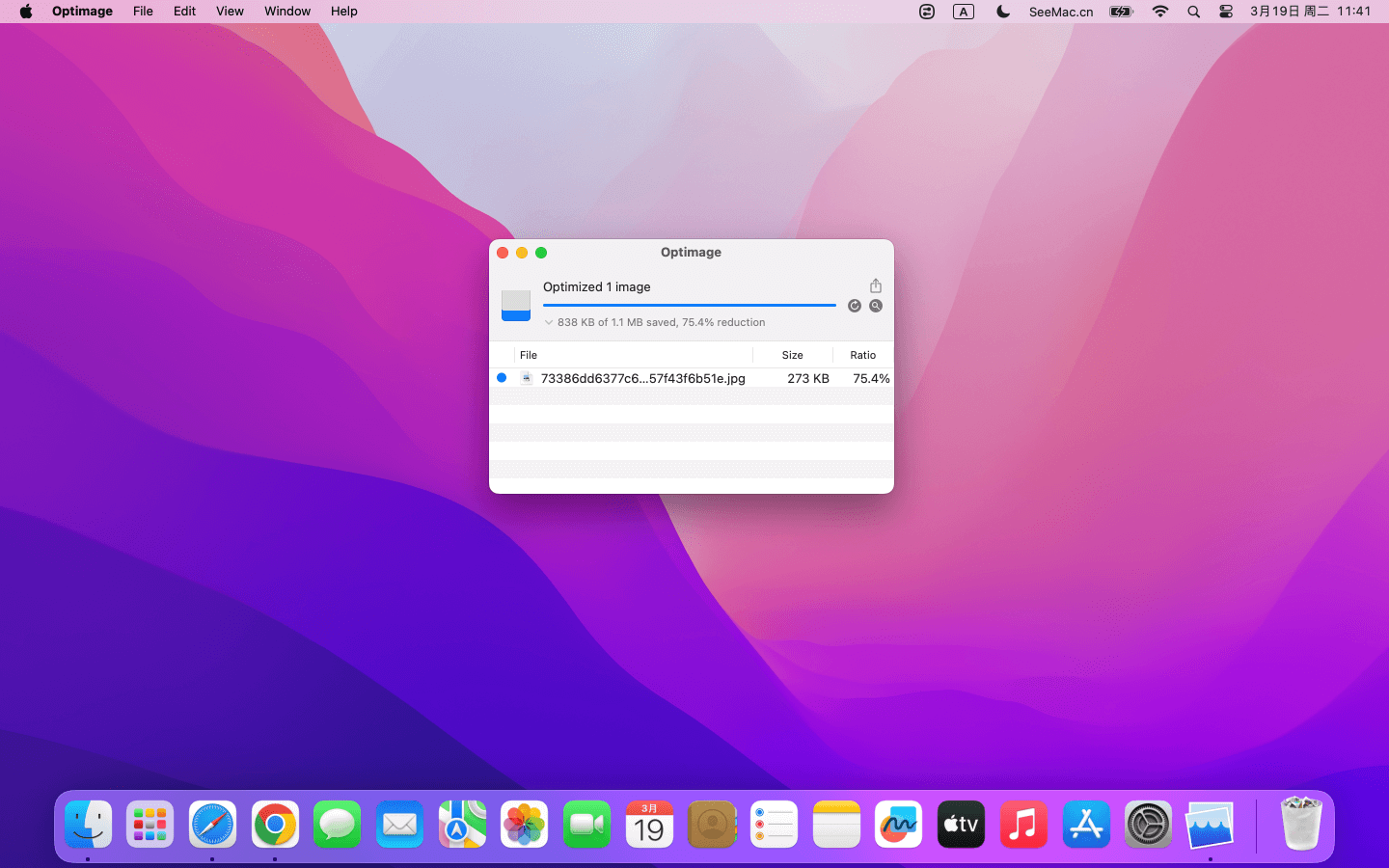Click the input source A icon
Viewport: 1389px width, 868px height.
pos(964,12)
